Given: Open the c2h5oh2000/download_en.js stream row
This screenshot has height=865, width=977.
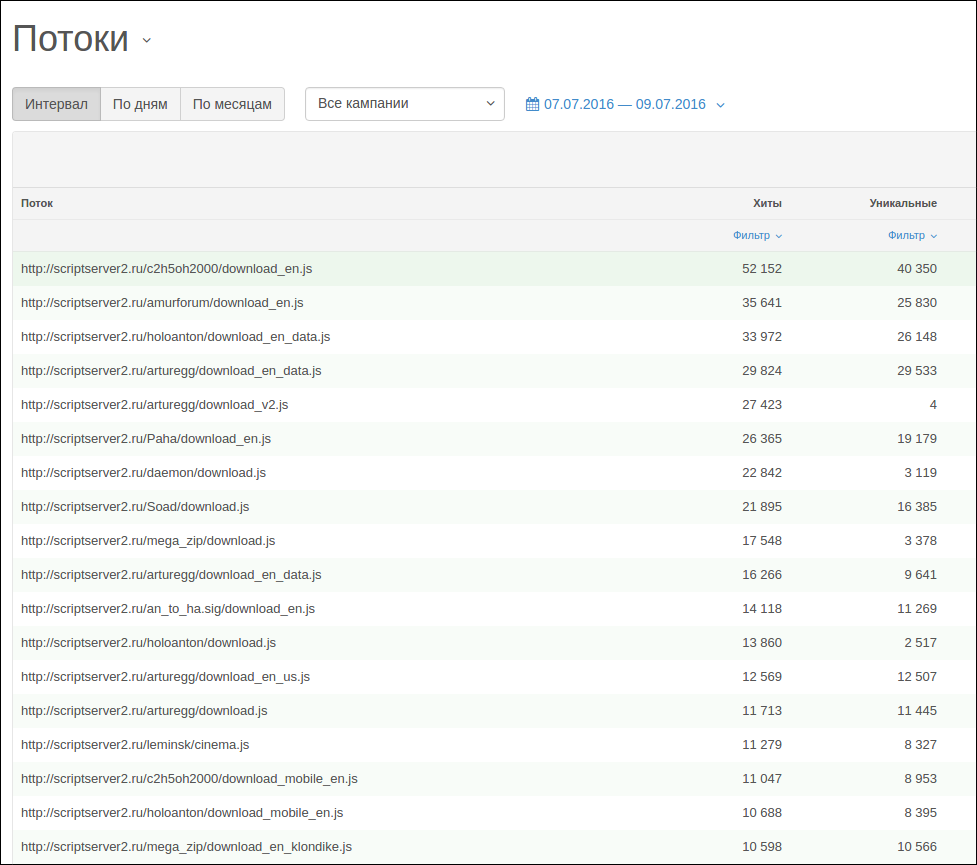Looking at the screenshot, I should tap(494, 269).
